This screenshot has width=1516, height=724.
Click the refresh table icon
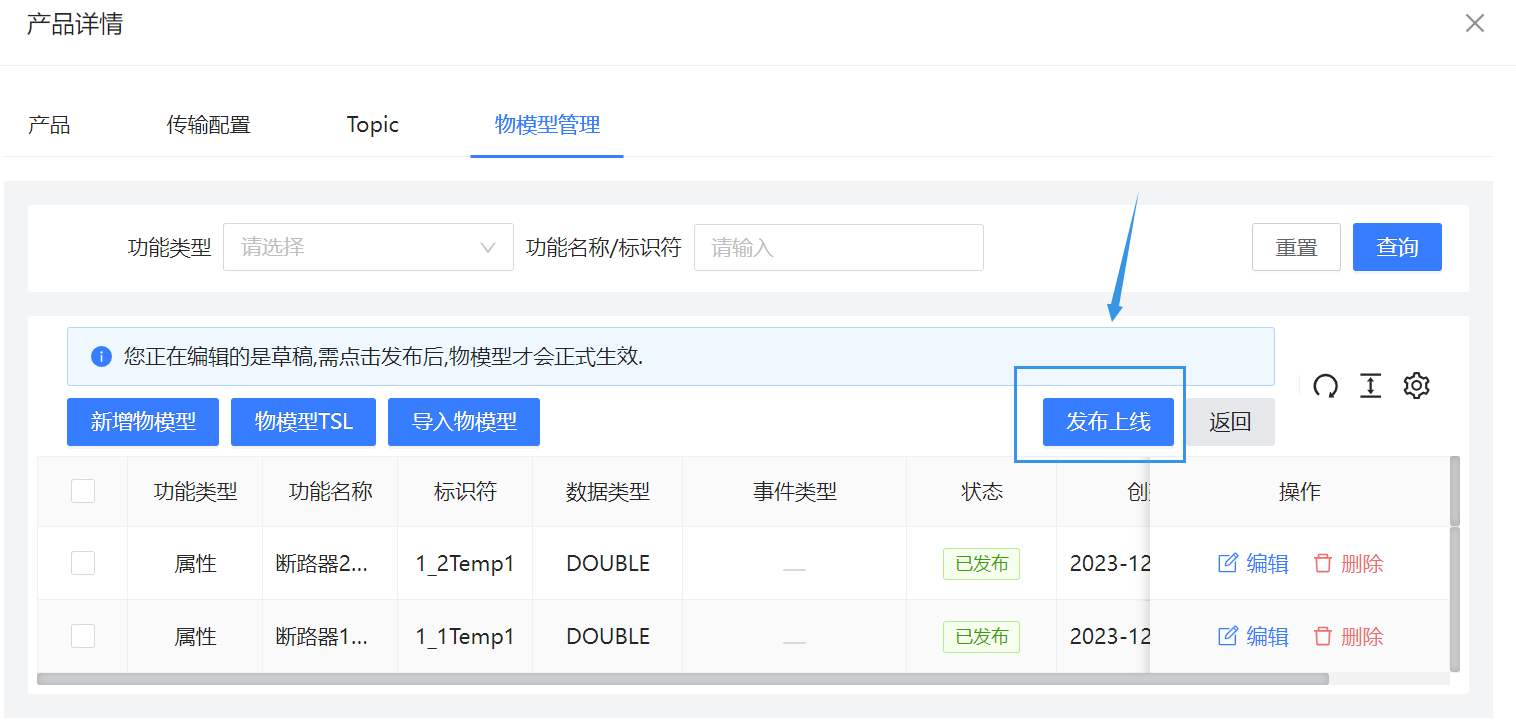1325,386
